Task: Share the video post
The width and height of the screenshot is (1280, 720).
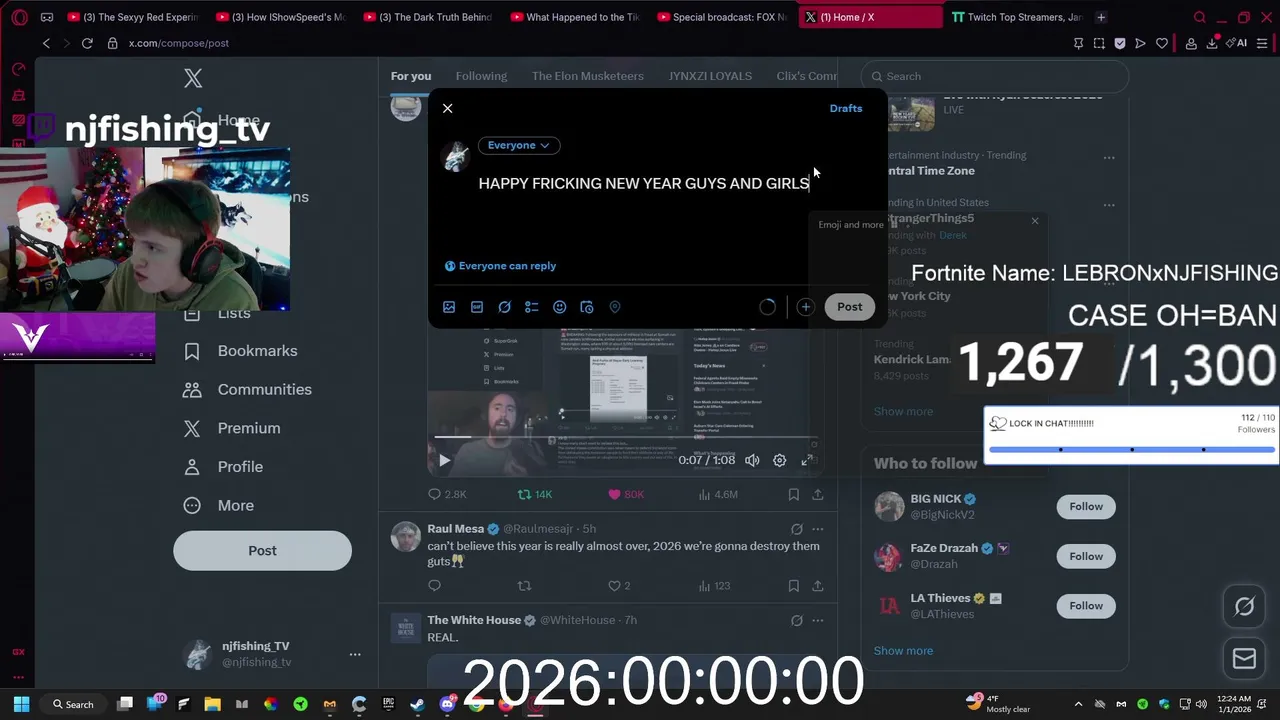Action: point(818,494)
